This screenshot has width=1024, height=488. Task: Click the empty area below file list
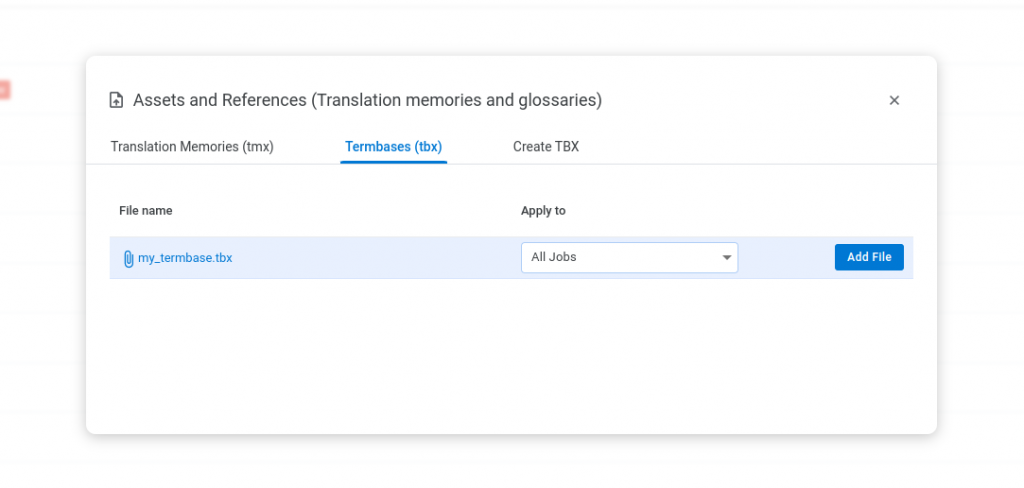click(511, 353)
